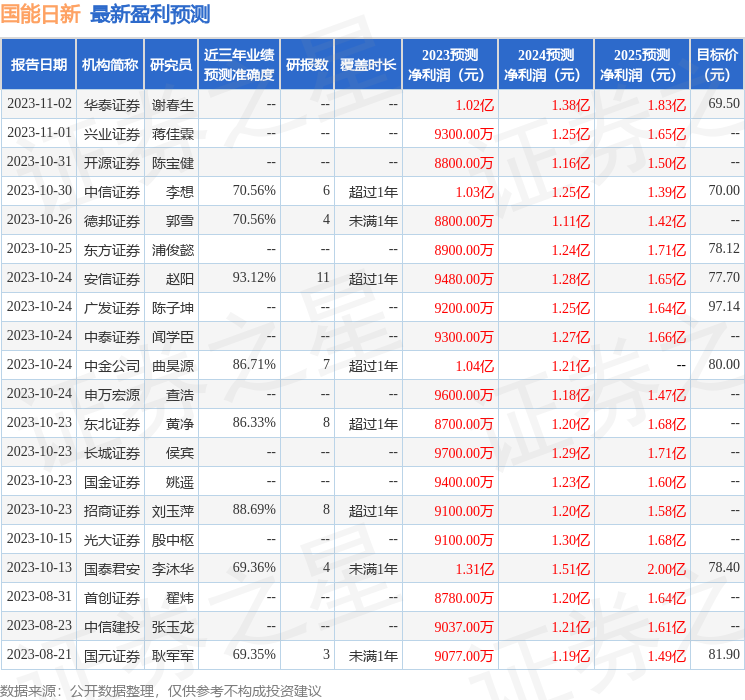Click the 2.00亿 2025 forecast value

667,569
